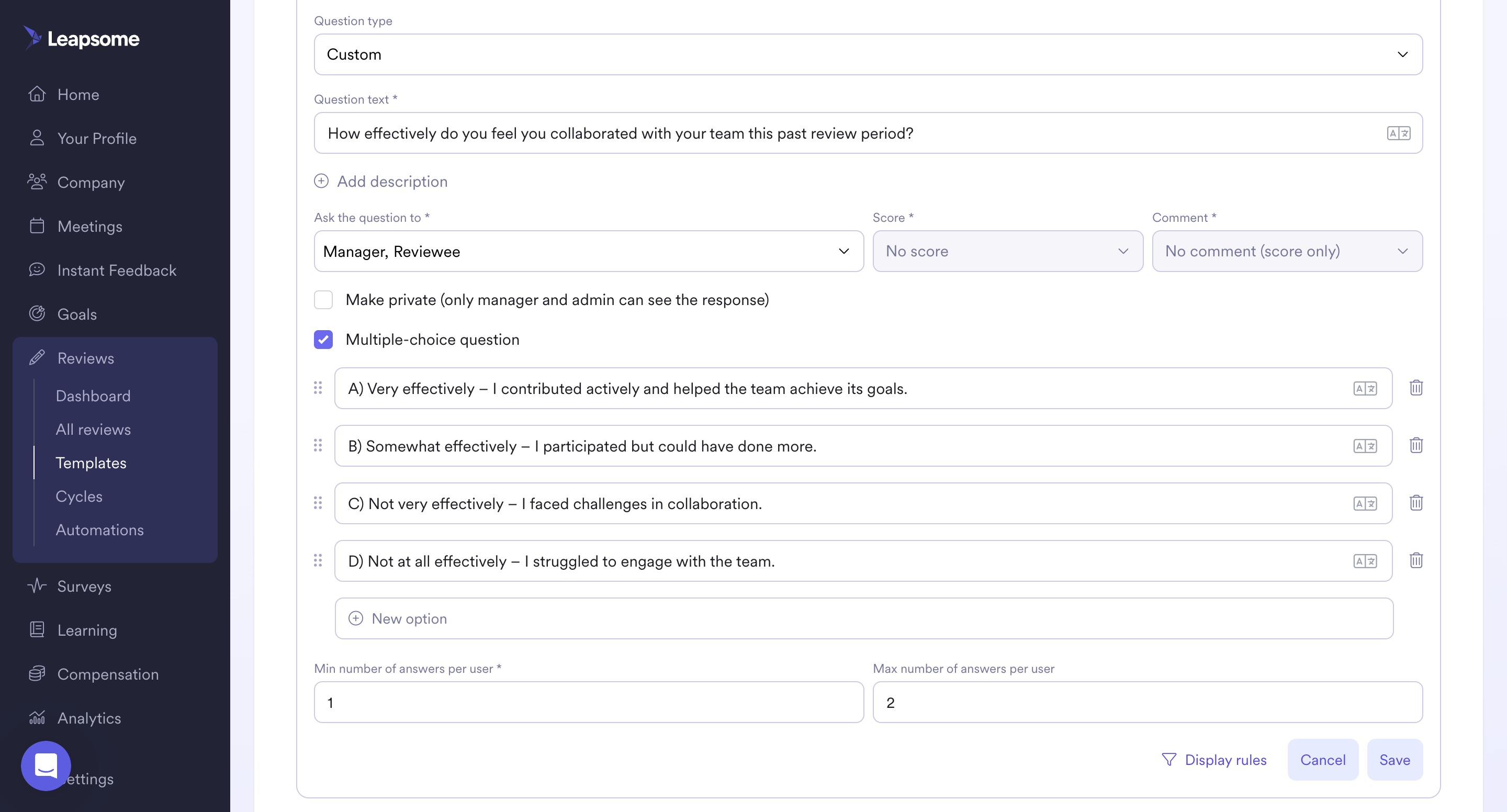Delete option B Somewhat effectively
This screenshot has height=812, width=1507.
click(x=1416, y=445)
